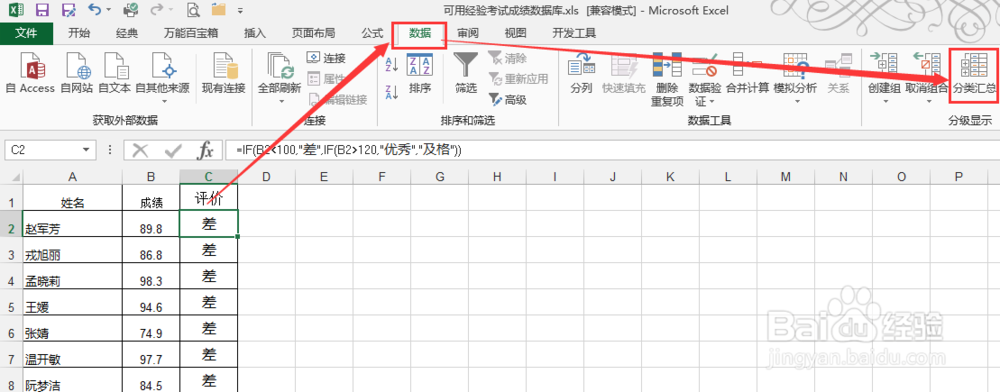
Task: Switch to 经典 classic tab
Action: [127, 33]
